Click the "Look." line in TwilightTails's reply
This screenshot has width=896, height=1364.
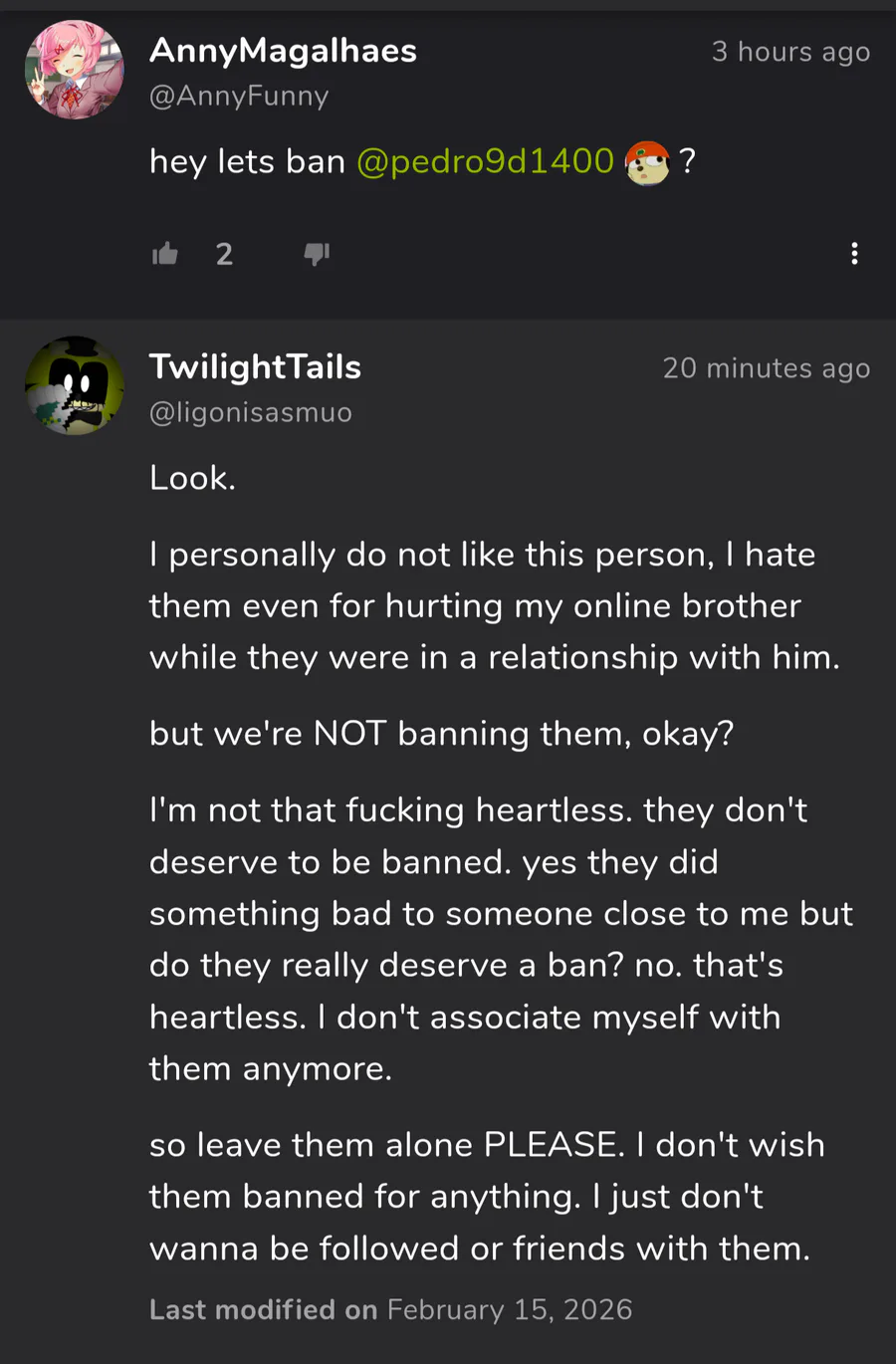pos(192,478)
